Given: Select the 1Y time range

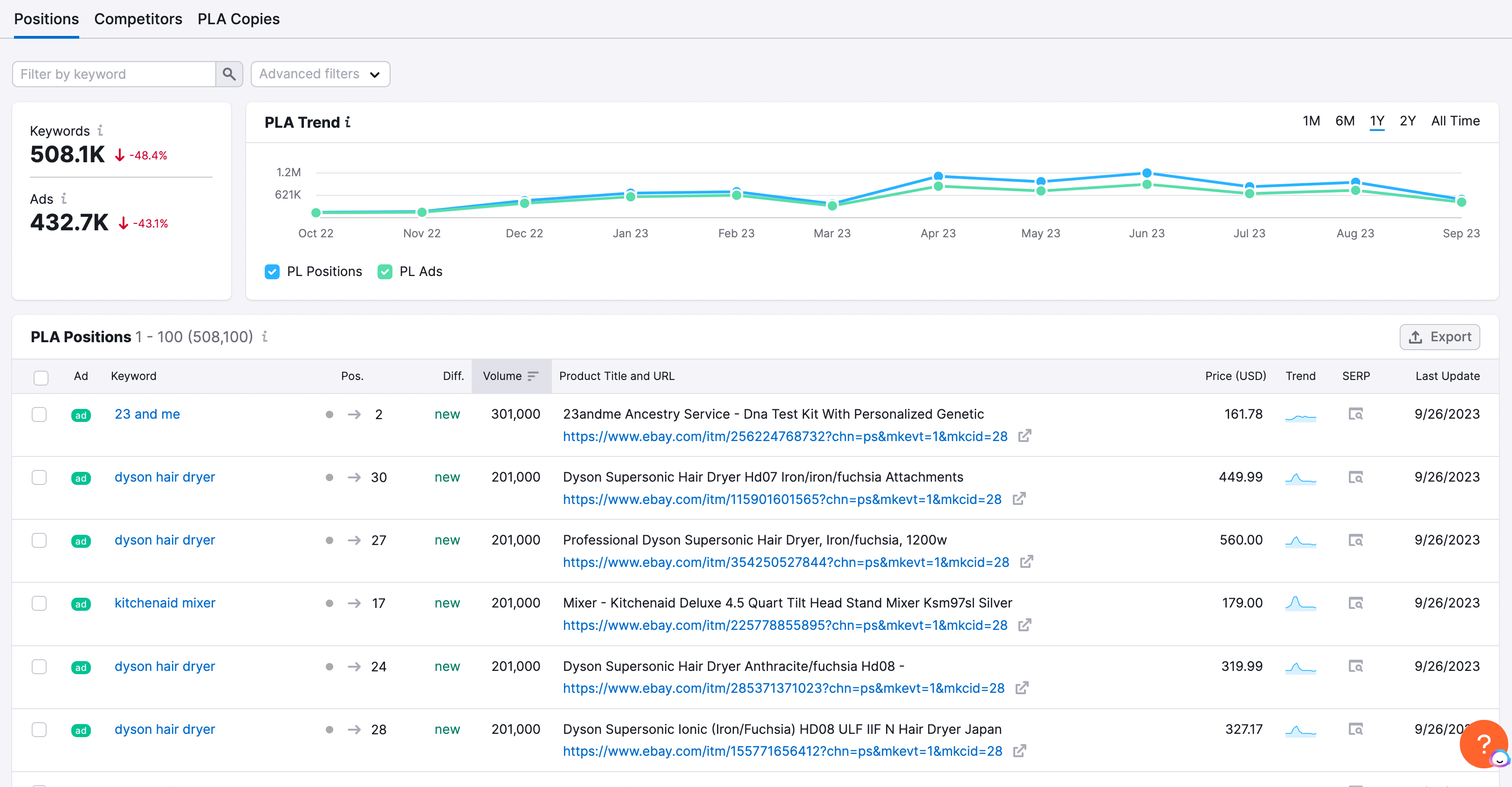Looking at the screenshot, I should point(1377,121).
